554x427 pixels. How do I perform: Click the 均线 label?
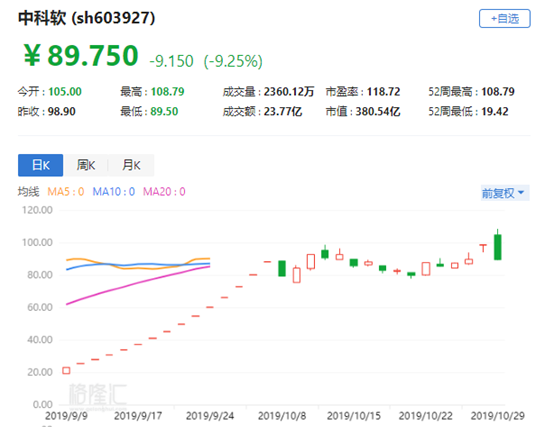coord(29,192)
